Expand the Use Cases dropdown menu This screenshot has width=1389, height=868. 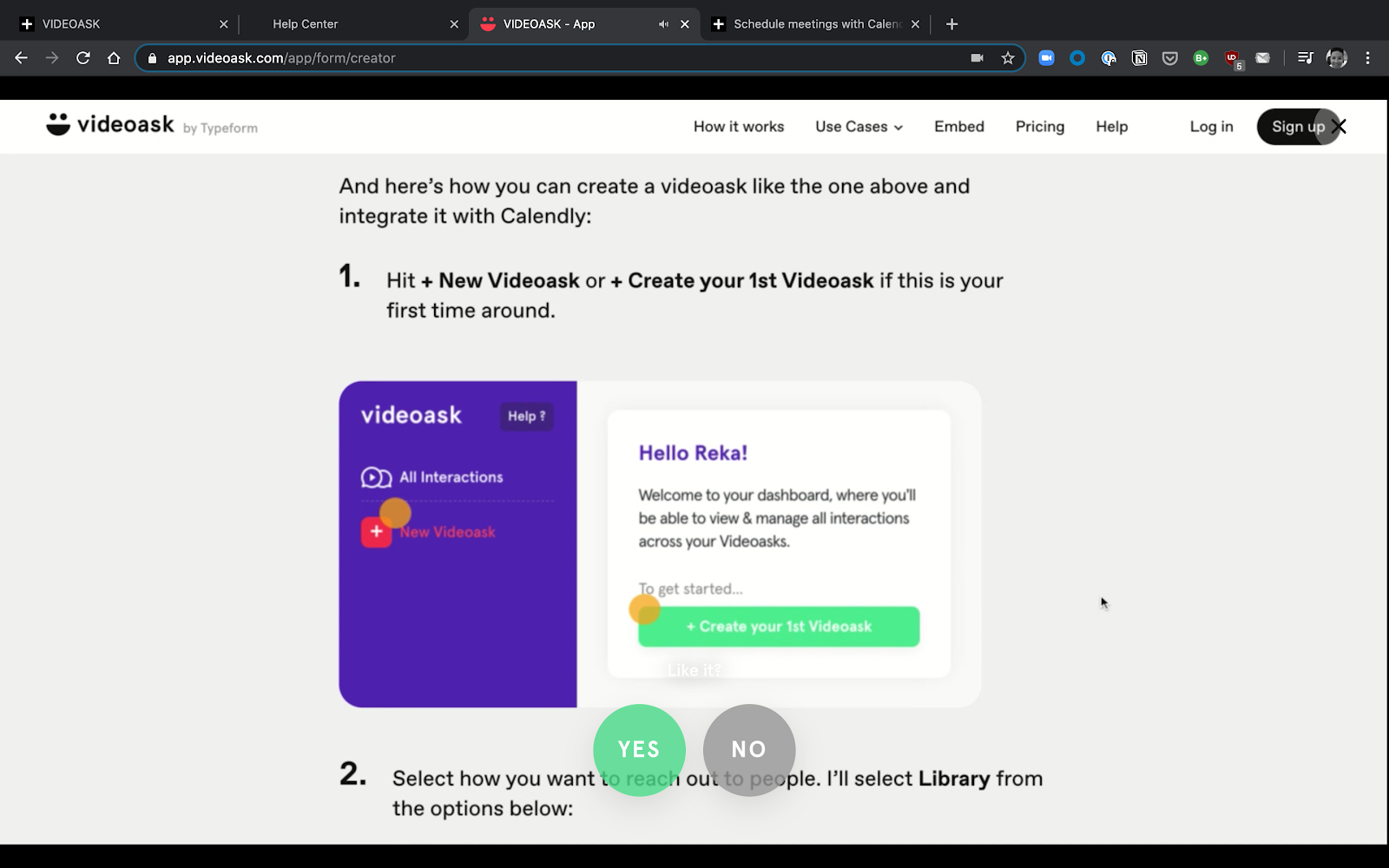(x=859, y=127)
